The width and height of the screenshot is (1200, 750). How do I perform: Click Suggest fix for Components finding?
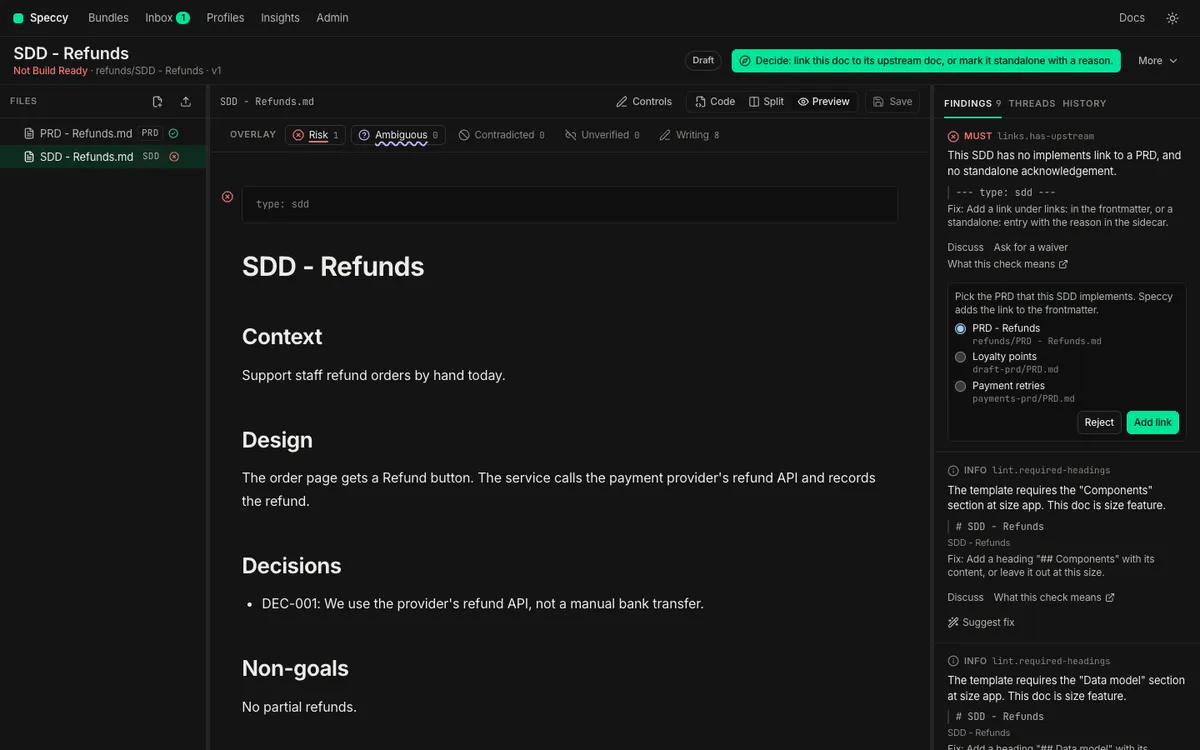(x=981, y=622)
